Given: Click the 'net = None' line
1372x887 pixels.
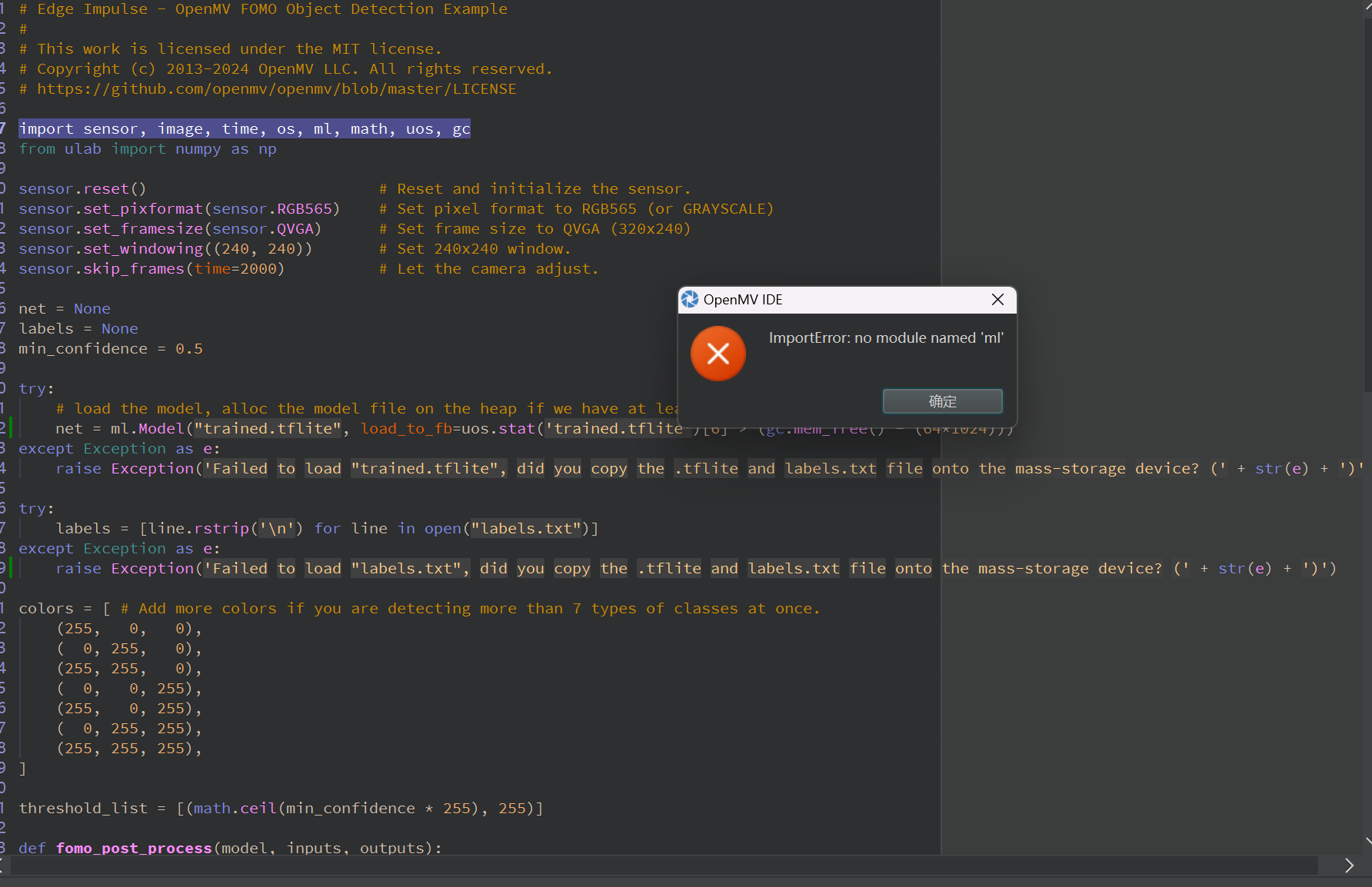Looking at the screenshot, I should point(65,309).
